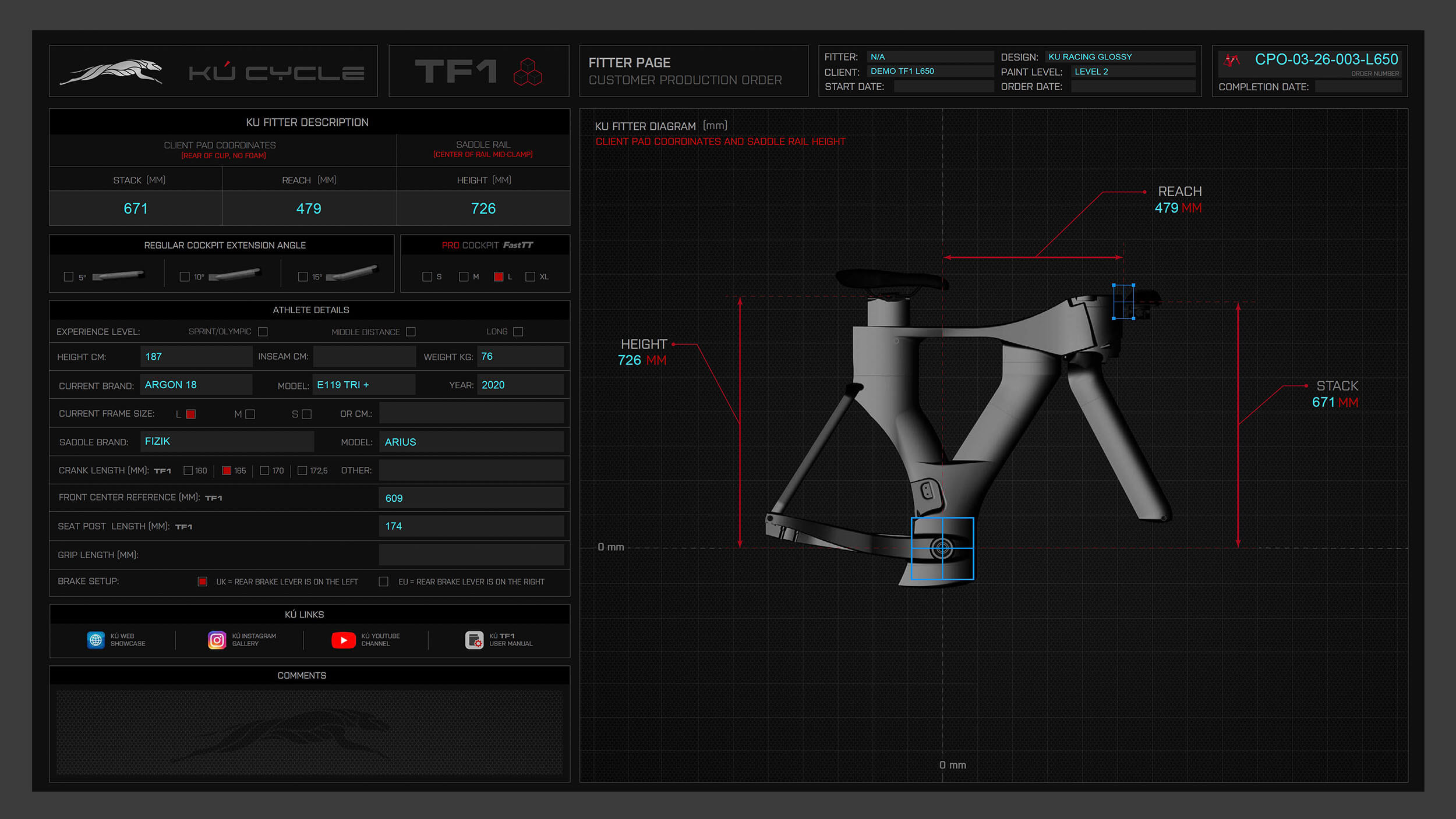Click the empty Completion Date field
Screen dimensions: 1456x819
pyautogui.click(x=1358, y=87)
